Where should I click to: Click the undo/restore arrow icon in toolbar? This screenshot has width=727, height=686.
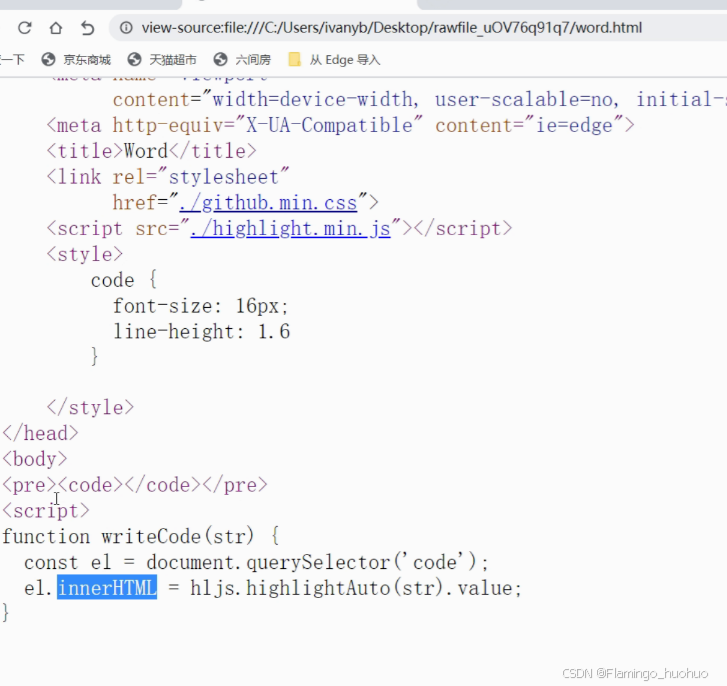pyautogui.click(x=87, y=28)
